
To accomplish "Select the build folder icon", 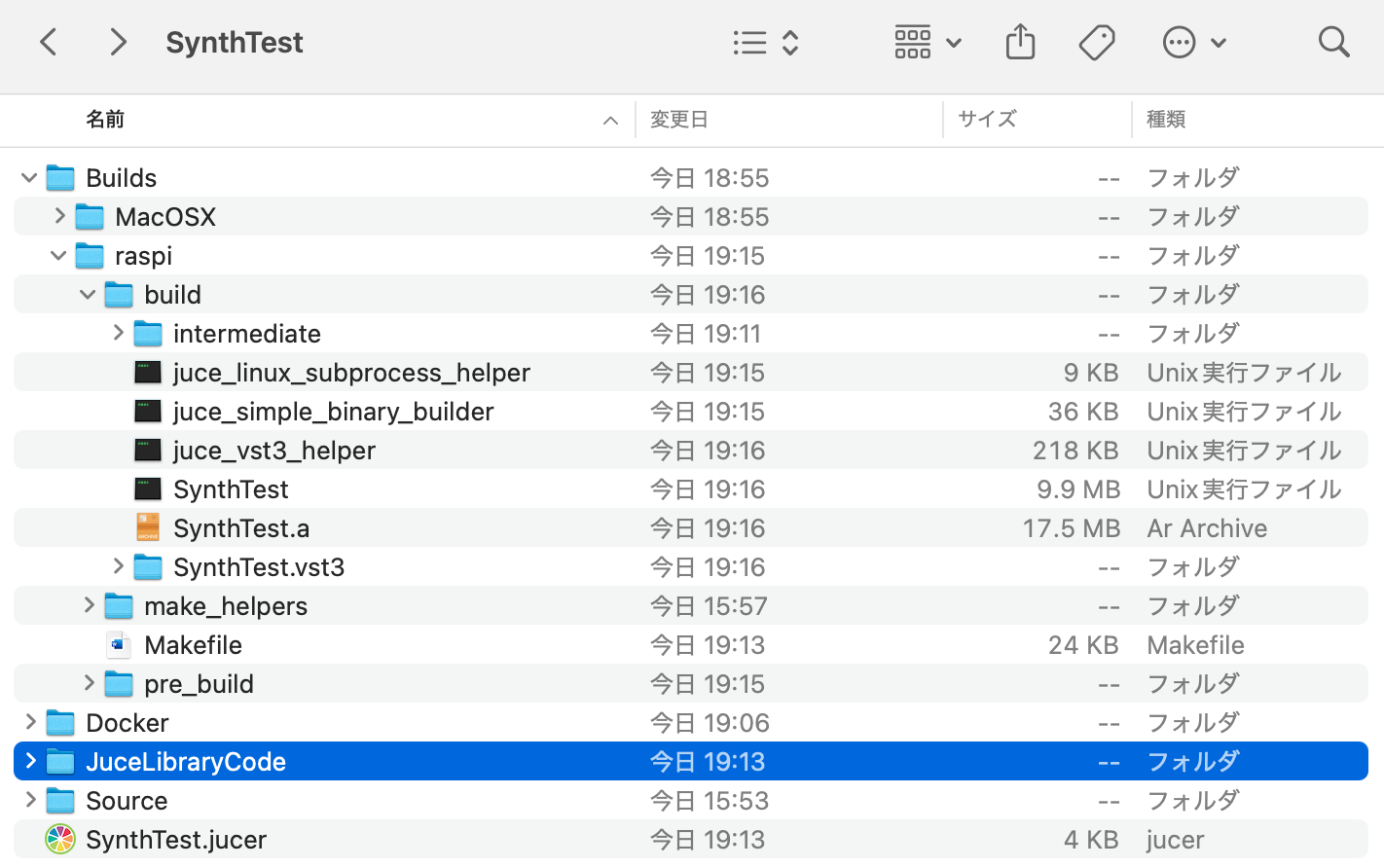I will point(119,295).
